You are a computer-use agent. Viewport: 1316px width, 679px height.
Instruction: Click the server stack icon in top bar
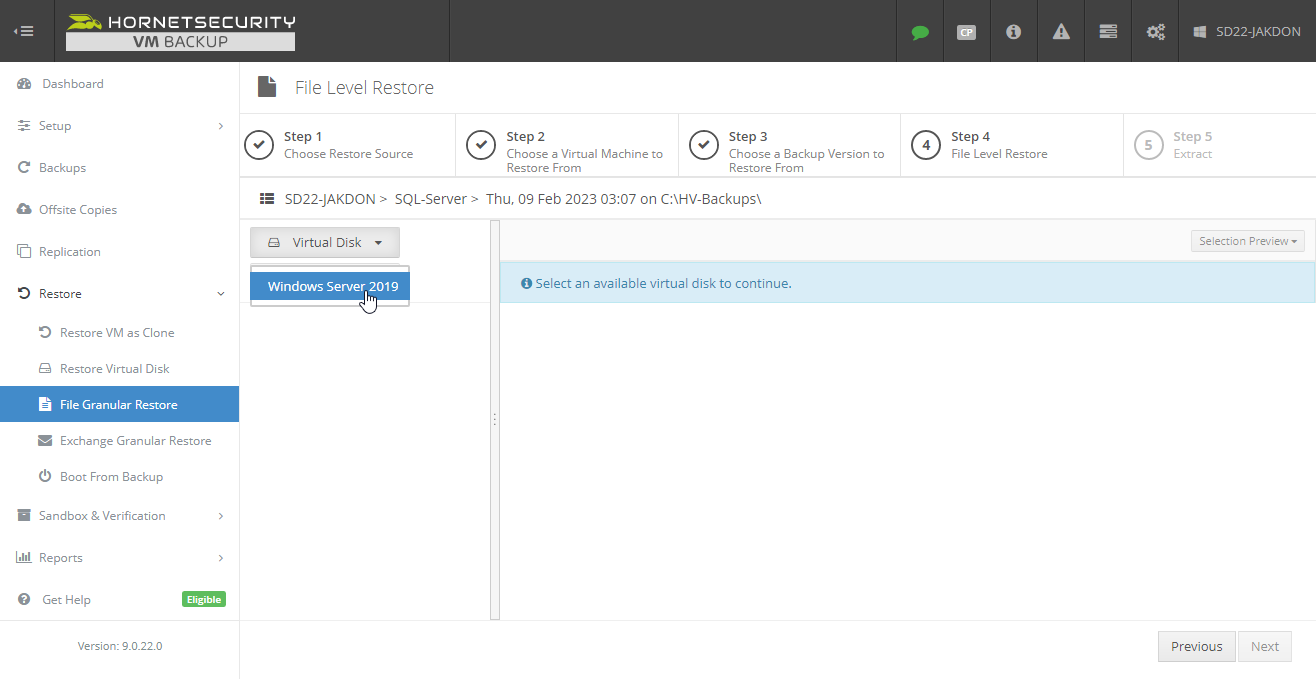click(1107, 31)
